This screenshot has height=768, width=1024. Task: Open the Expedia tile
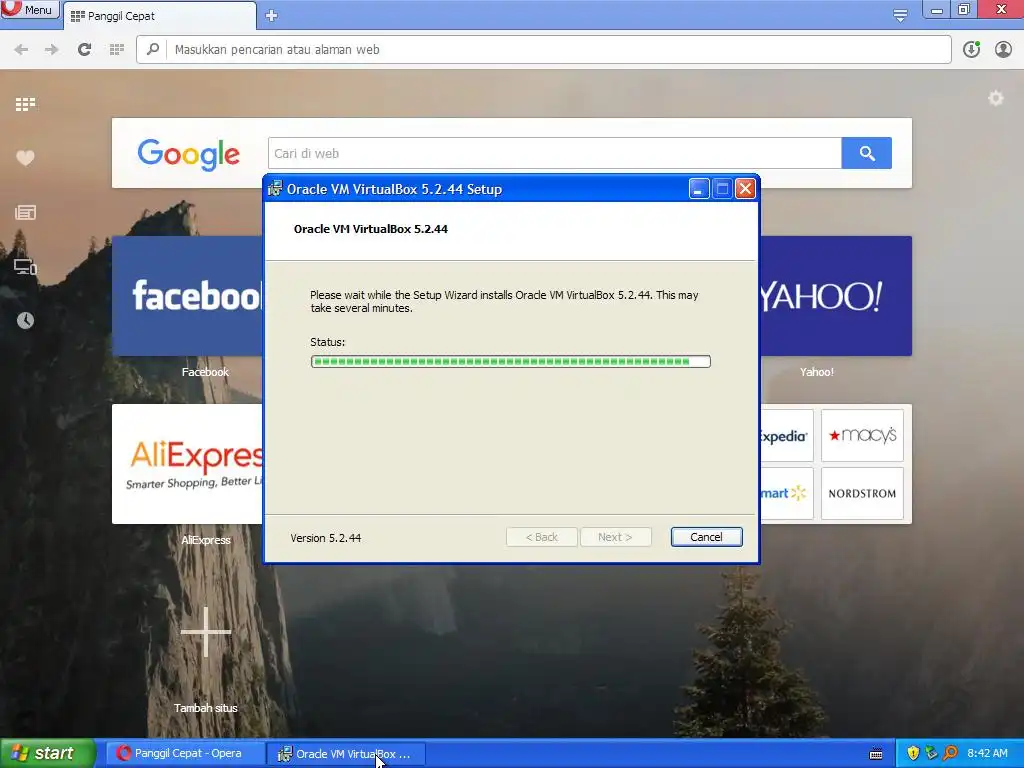coord(787,436)
